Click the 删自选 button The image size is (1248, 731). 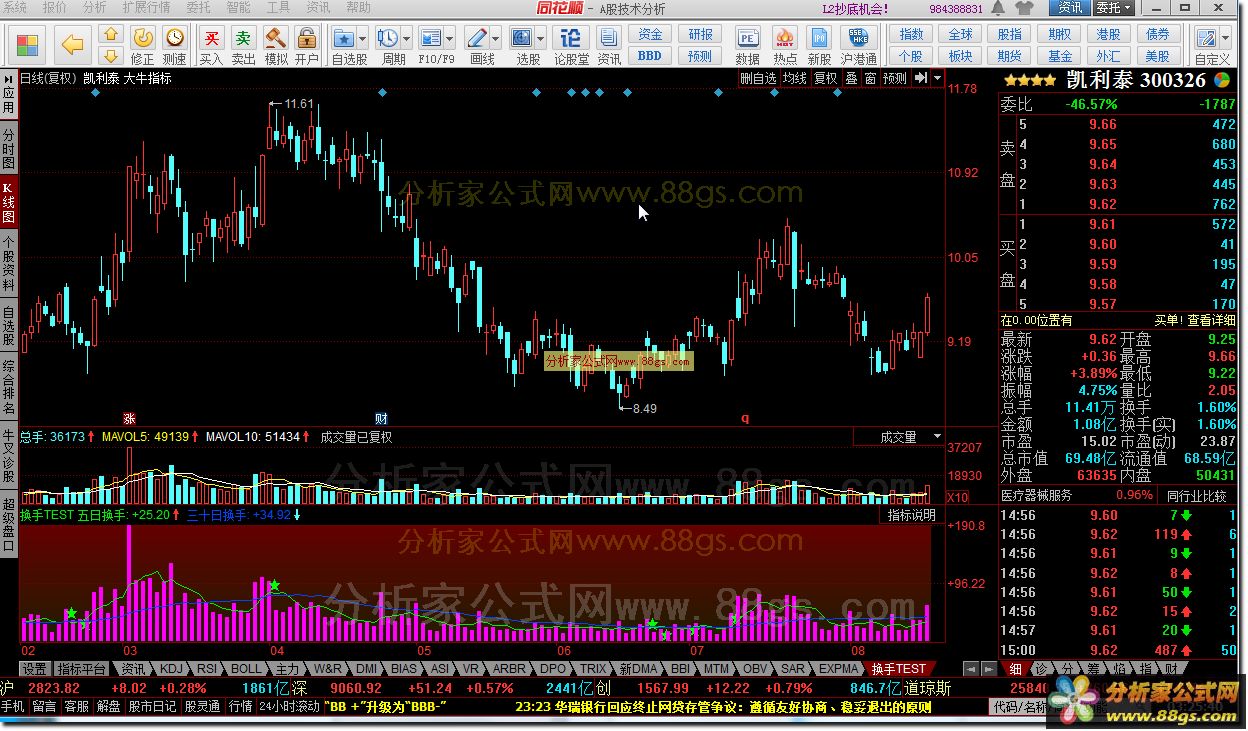click(758, 78)
